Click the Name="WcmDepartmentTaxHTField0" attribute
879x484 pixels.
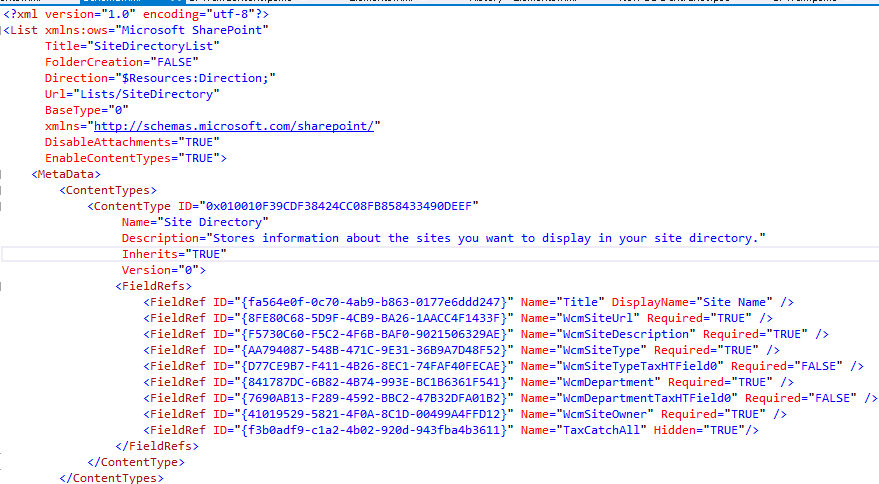click(x=630, y=398)
